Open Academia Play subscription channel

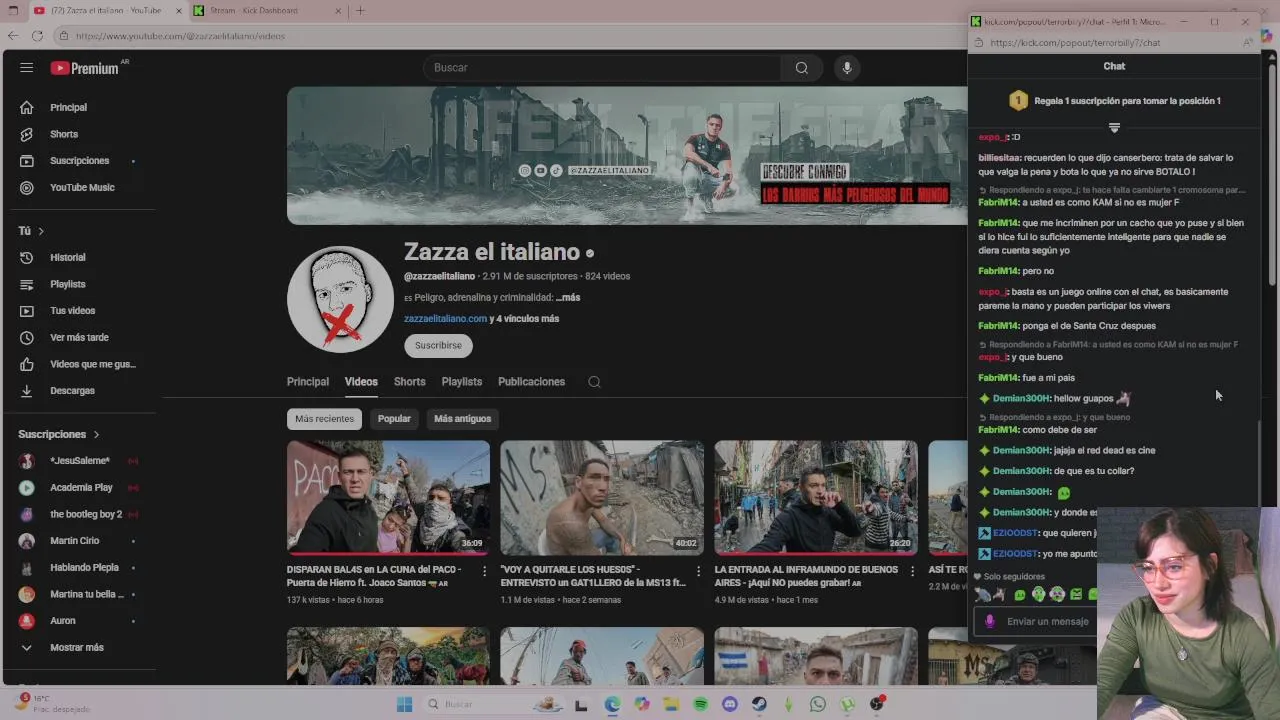coord(79,488)
